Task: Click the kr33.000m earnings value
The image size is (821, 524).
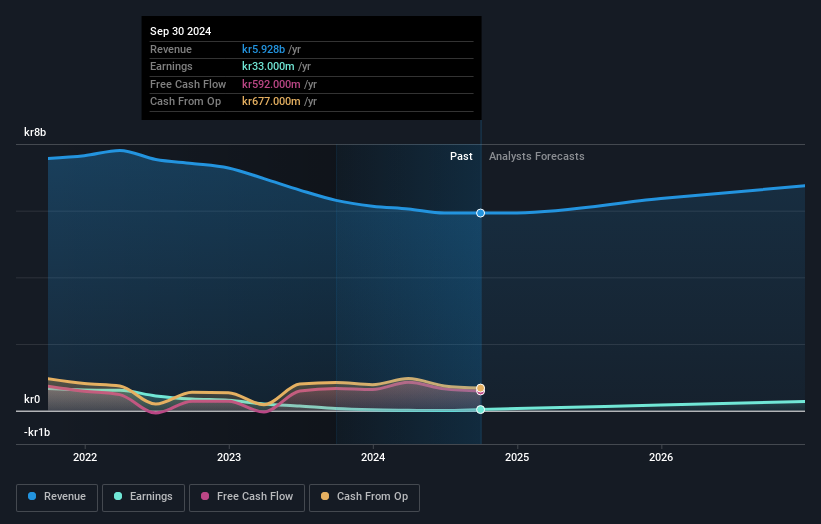Action: [268, 66]
